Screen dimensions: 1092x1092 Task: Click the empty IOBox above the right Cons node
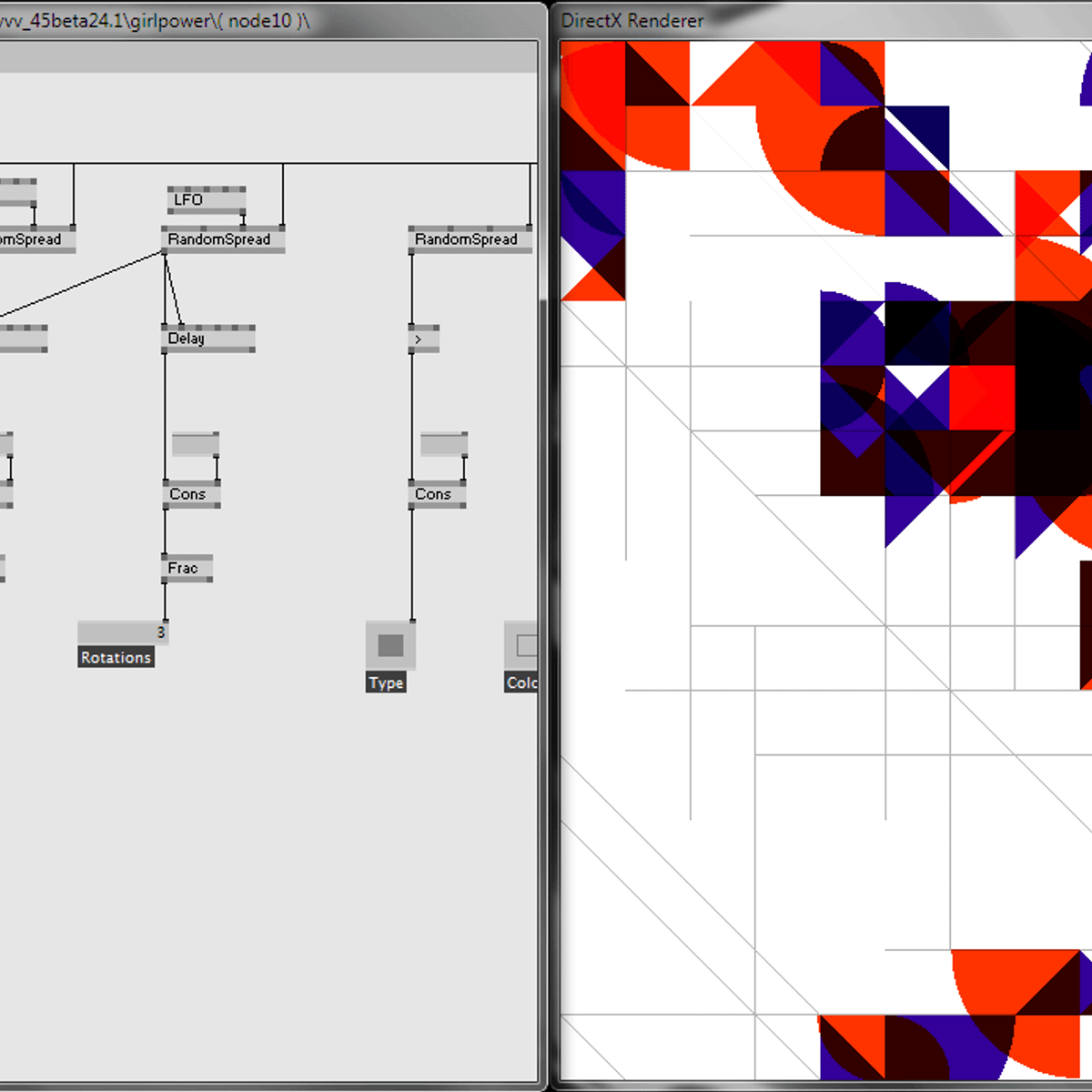(x=443, y=445)
